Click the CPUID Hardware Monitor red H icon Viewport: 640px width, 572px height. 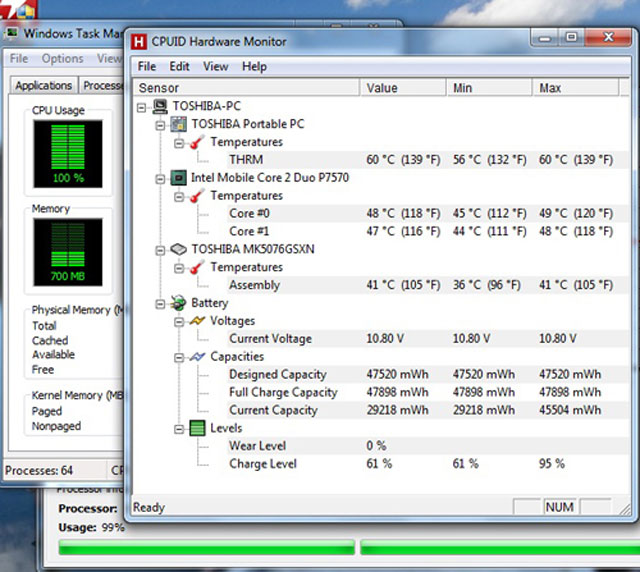(139, 42)
